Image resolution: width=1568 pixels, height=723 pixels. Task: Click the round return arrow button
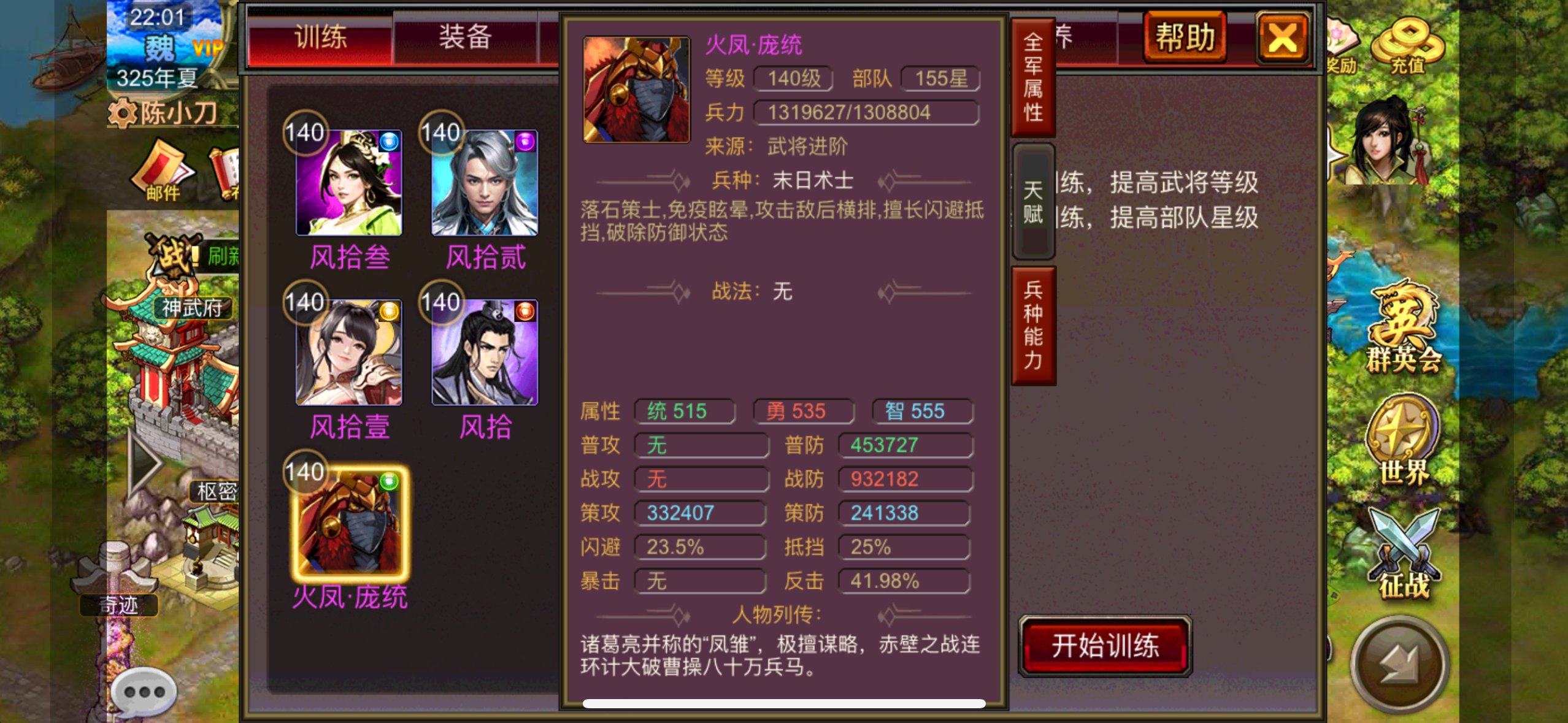(1401, 665)
